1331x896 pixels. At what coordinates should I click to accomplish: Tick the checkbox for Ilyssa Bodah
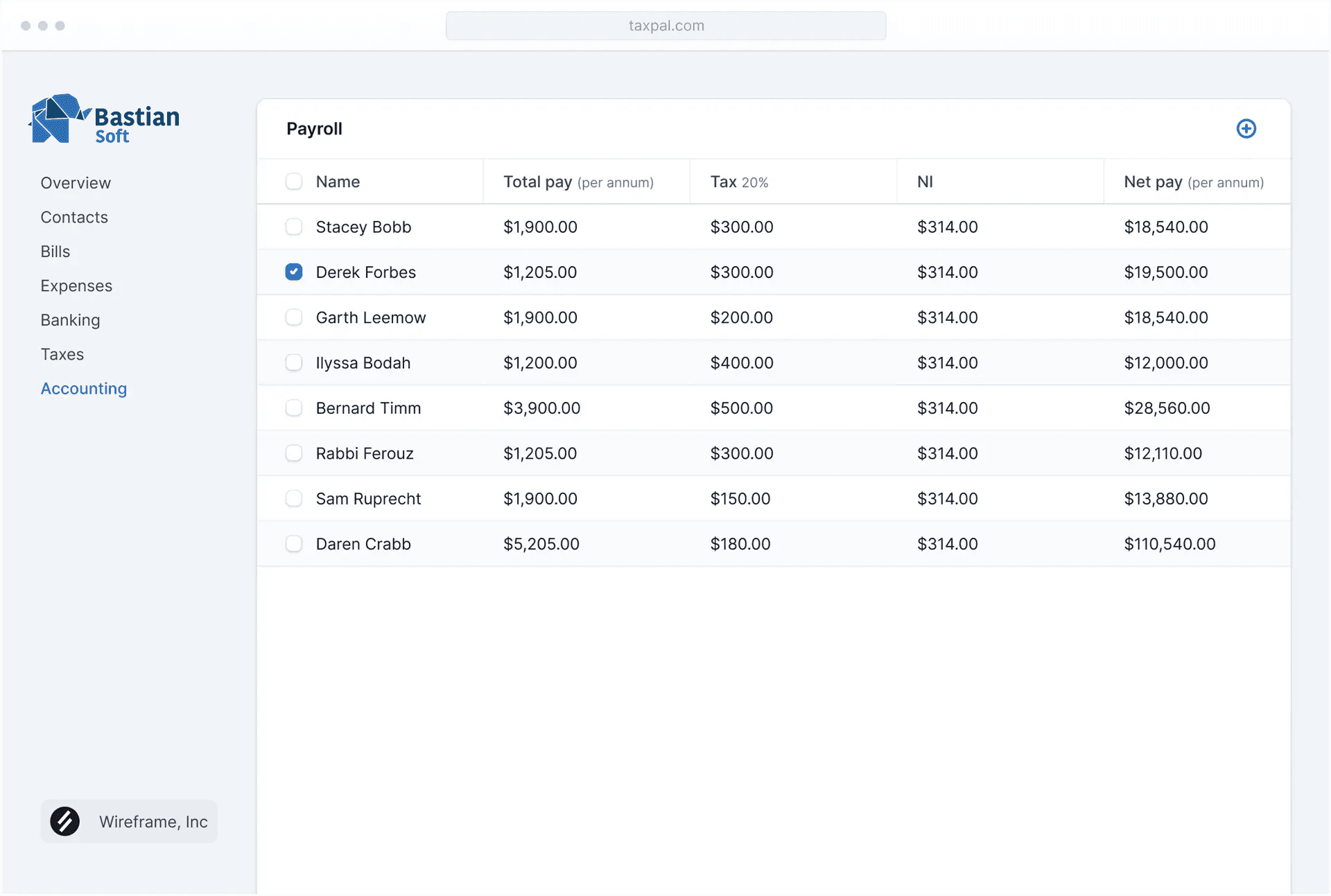point(294,362)
